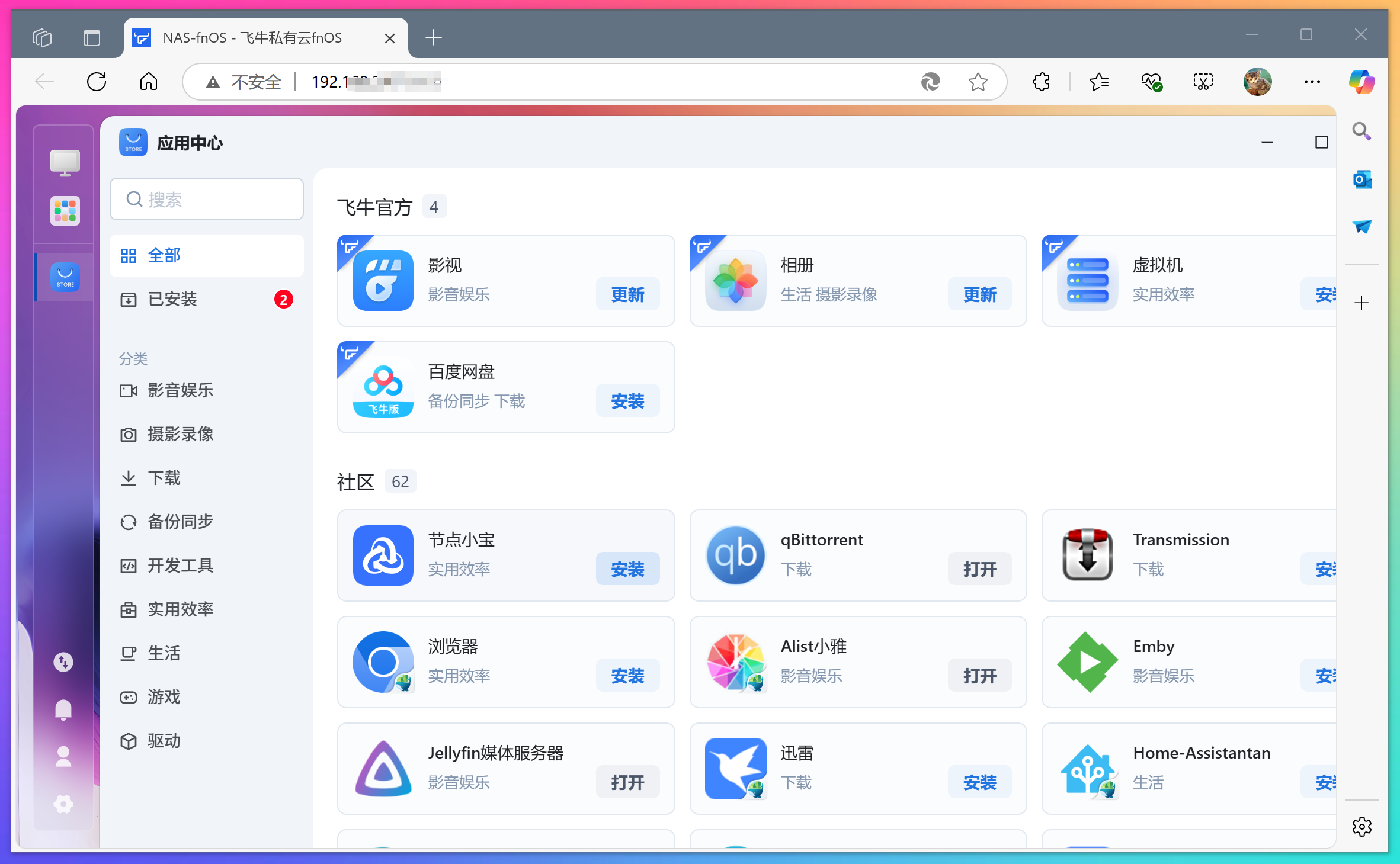The image size is (1400, 864).
Task: Click the transfer arrows task icon in dock
Action: (x=63, y=661)
